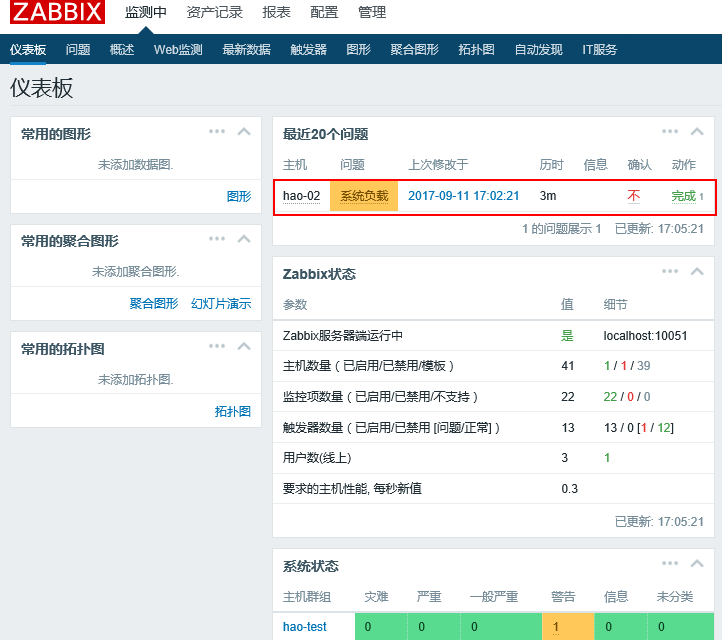This screenshot has height=640, width=722.
Task: Click the 未添加拓扑图 message
Action: 135,379
